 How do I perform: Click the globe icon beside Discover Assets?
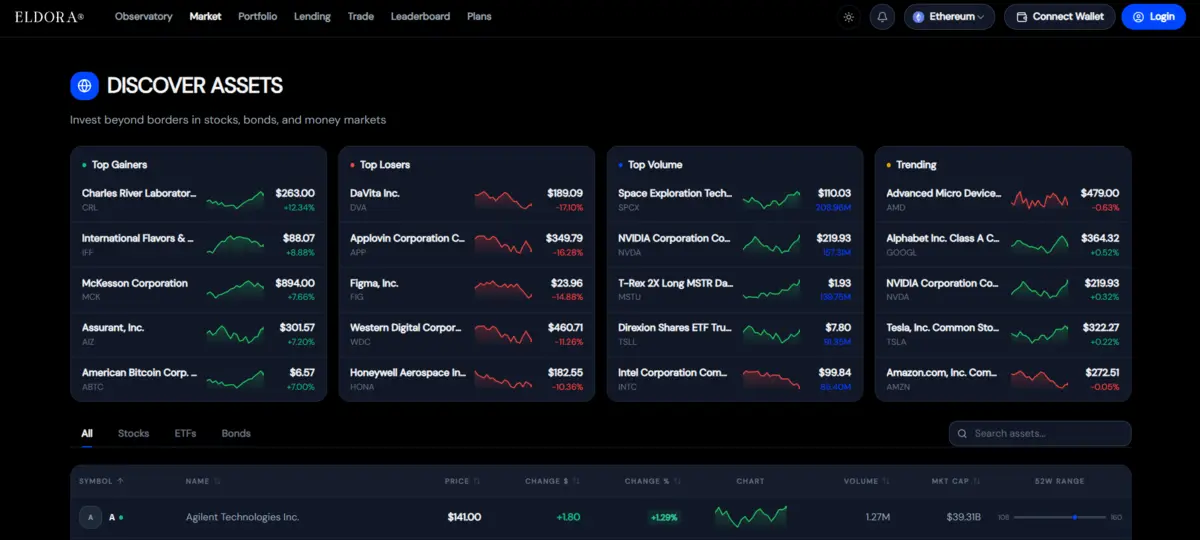pos(84,86)
